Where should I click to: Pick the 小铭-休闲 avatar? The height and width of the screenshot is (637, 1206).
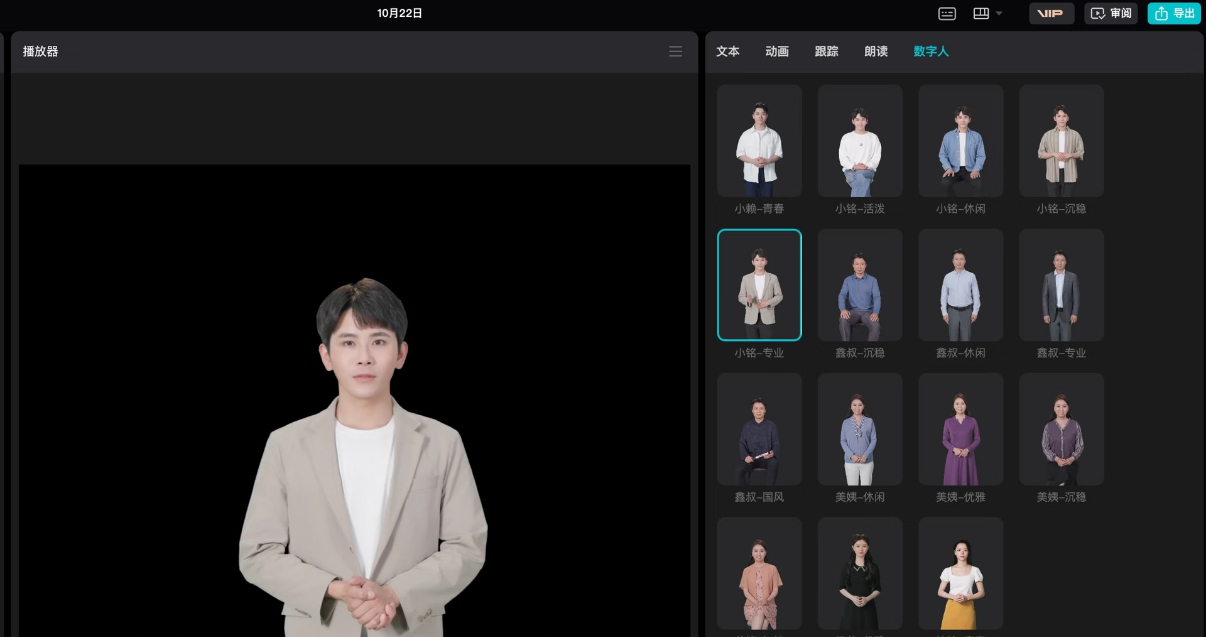click(x=961, y=141)
